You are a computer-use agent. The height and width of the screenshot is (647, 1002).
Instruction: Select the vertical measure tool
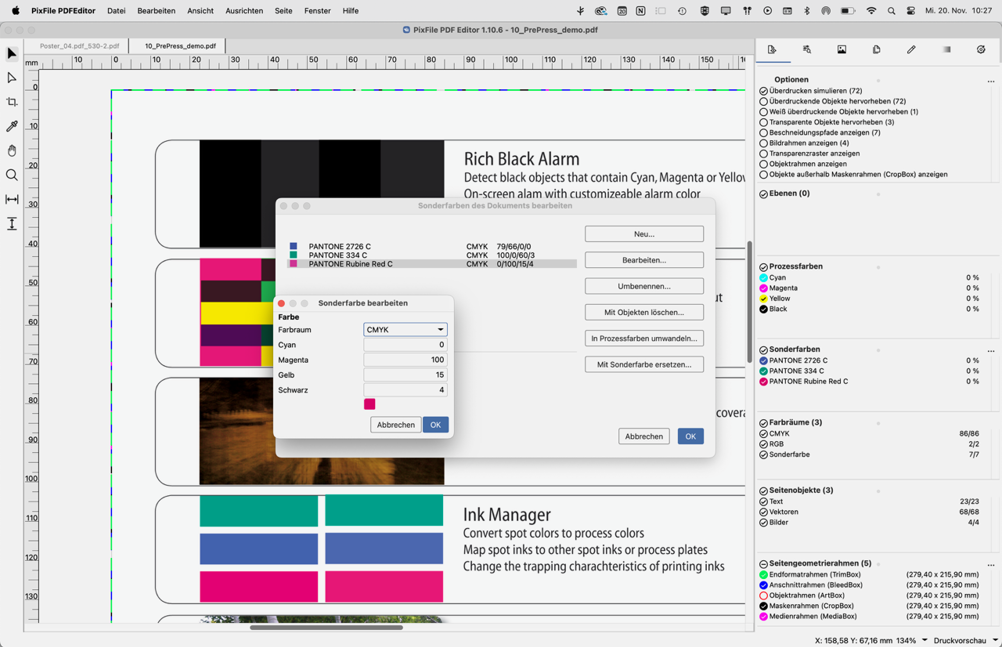12,224
